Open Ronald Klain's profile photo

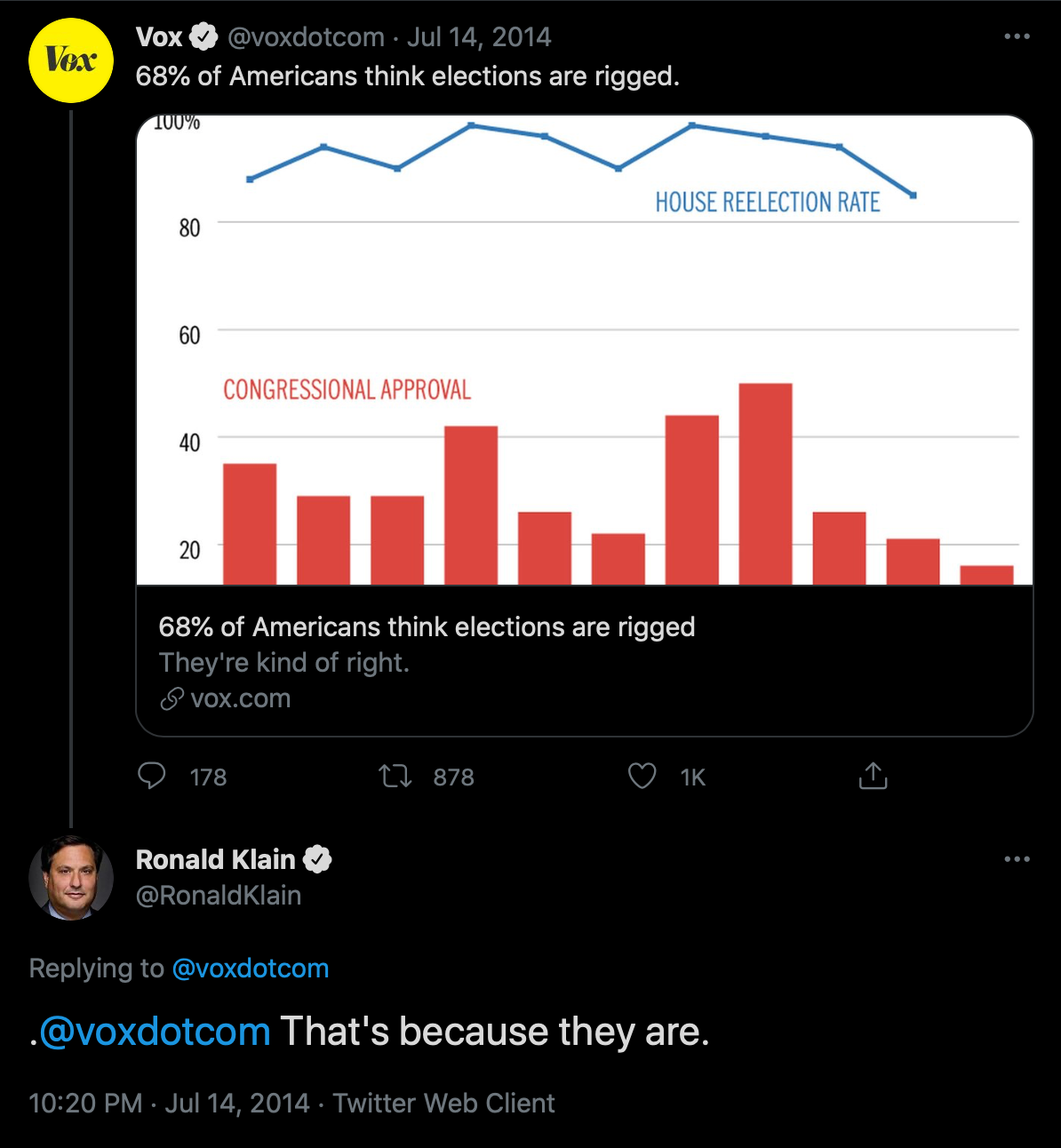[x=71, y=878]
